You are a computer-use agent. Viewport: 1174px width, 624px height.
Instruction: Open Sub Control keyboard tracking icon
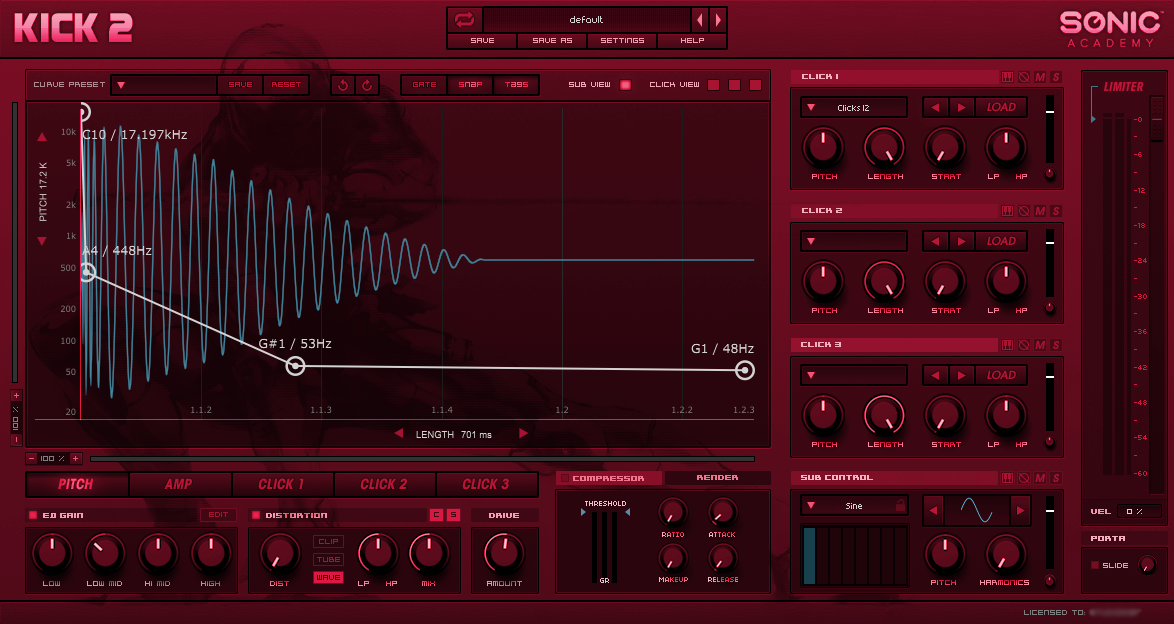[1008, 477]
